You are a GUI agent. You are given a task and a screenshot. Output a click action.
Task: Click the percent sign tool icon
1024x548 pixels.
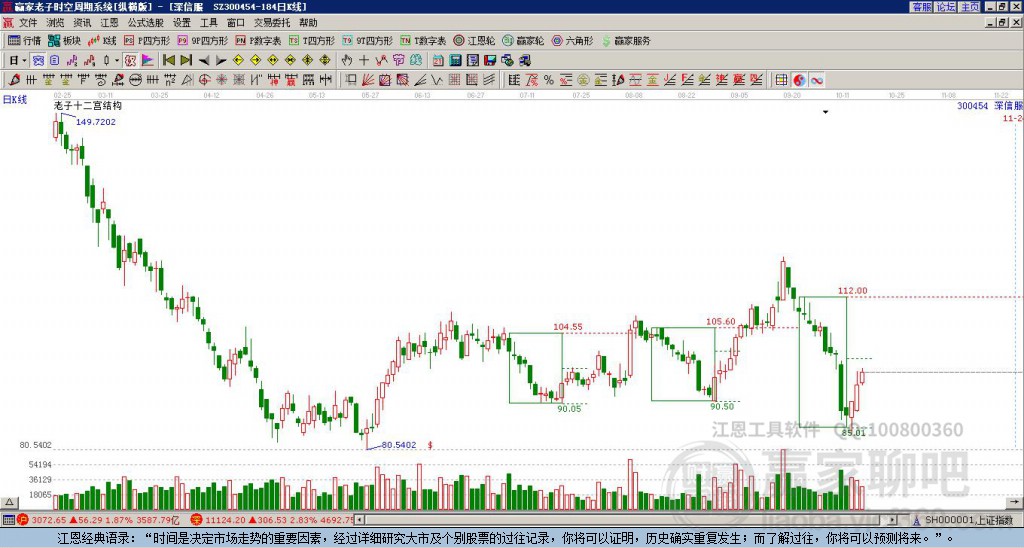(549, 80)
